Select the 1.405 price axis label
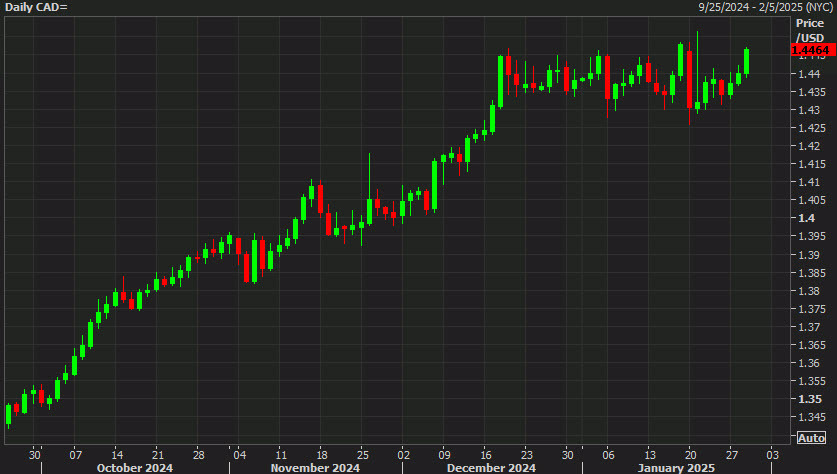Screen dimensions: 837x474 (811, 200)
